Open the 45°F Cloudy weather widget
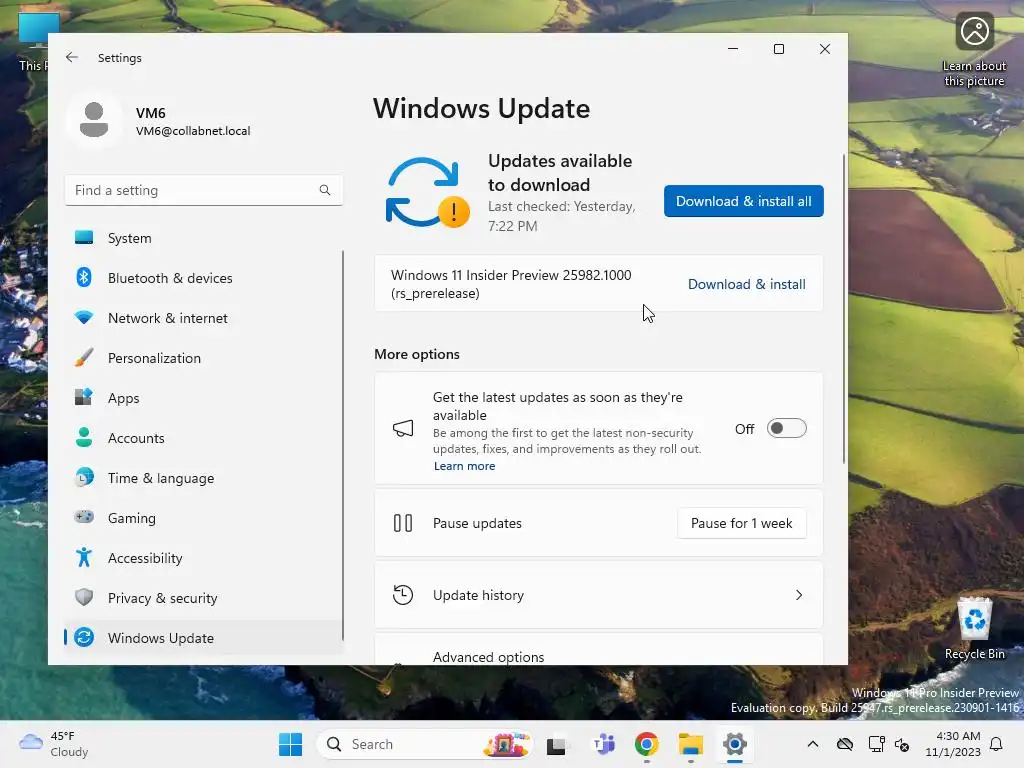This screenshot has height=768, width=1024. pyautogui.click(x=54, y=744)
